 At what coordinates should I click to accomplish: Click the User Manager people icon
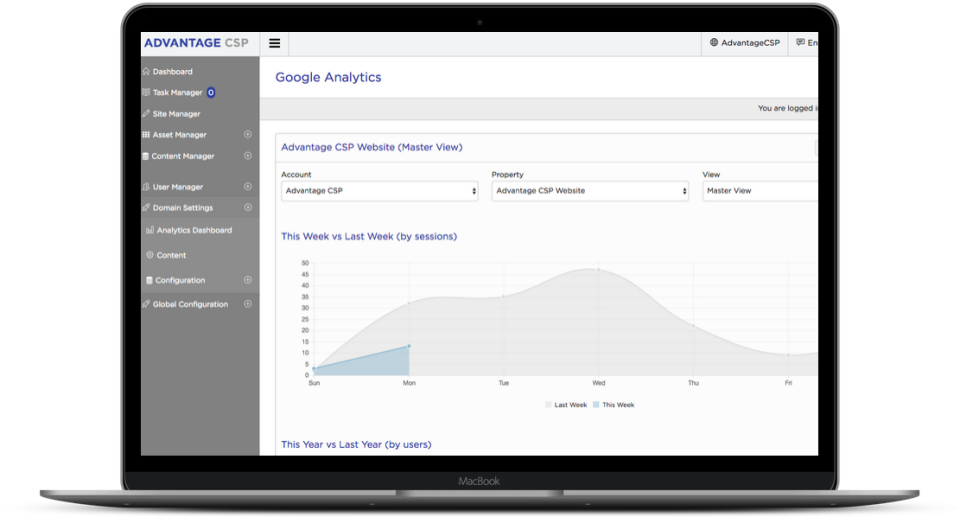point(146,186)
